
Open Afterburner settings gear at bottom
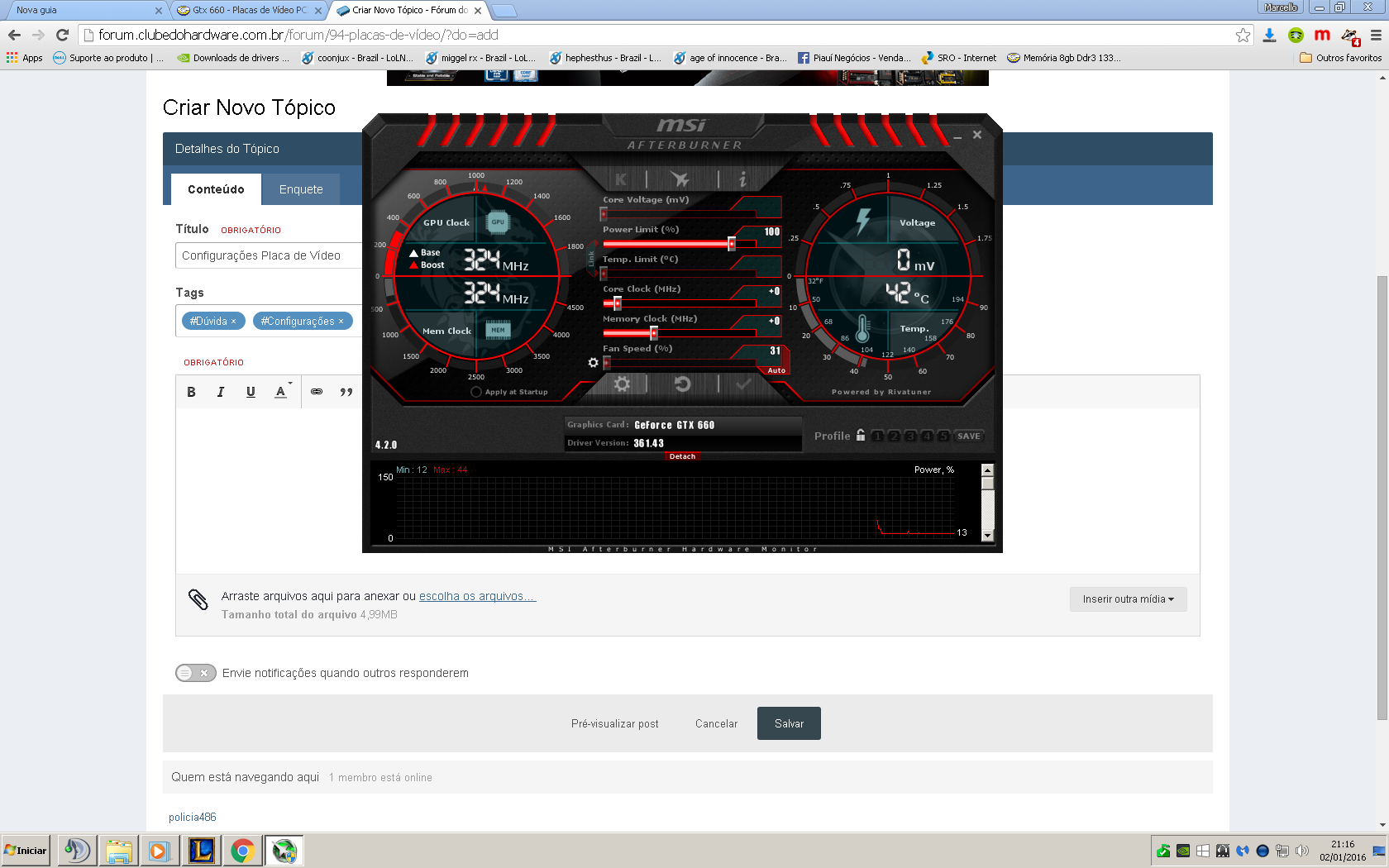click(x=622, y=384)
